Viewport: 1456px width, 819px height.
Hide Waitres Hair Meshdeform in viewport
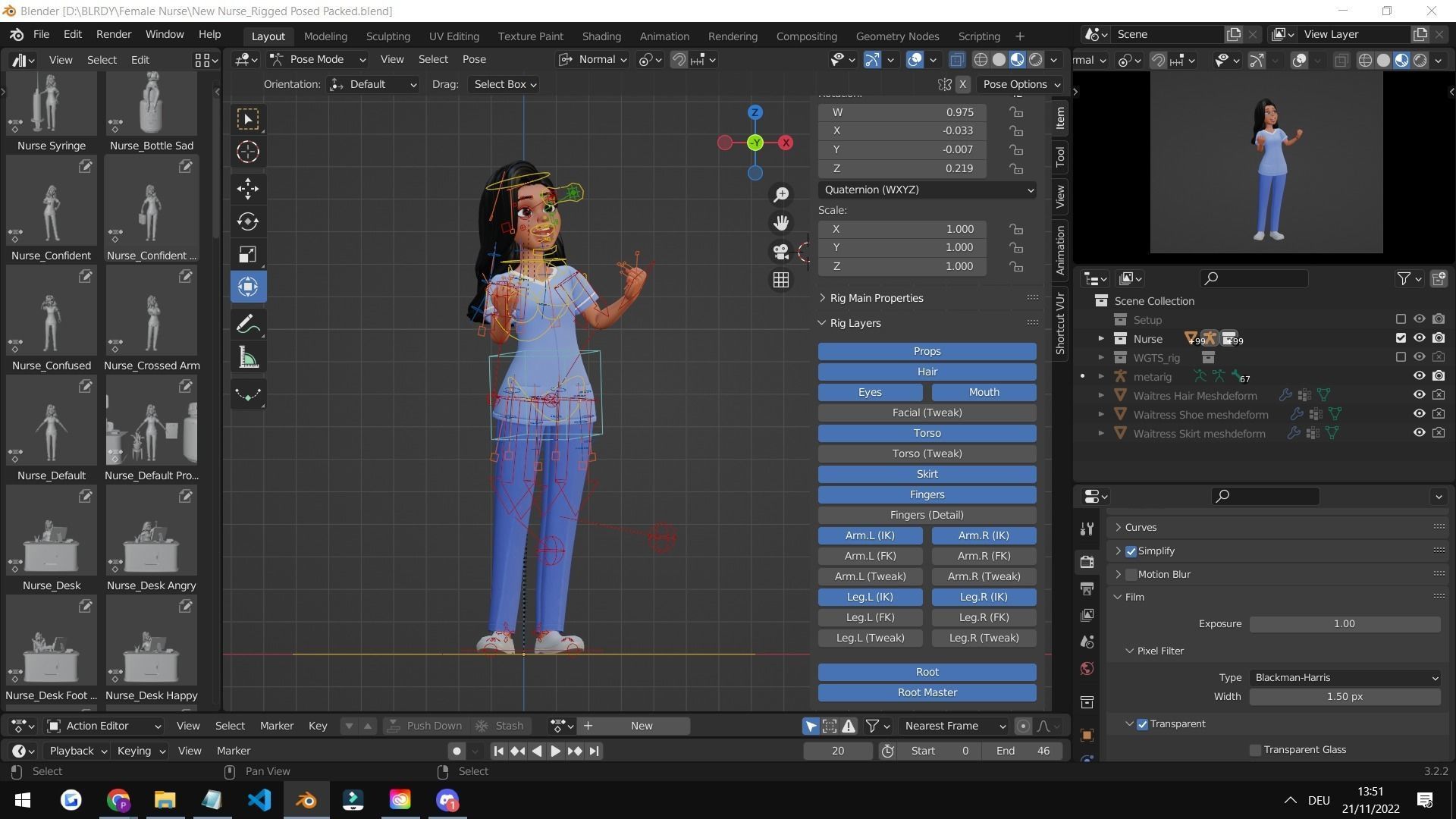pyautogui.click(x=1419, y=395)
